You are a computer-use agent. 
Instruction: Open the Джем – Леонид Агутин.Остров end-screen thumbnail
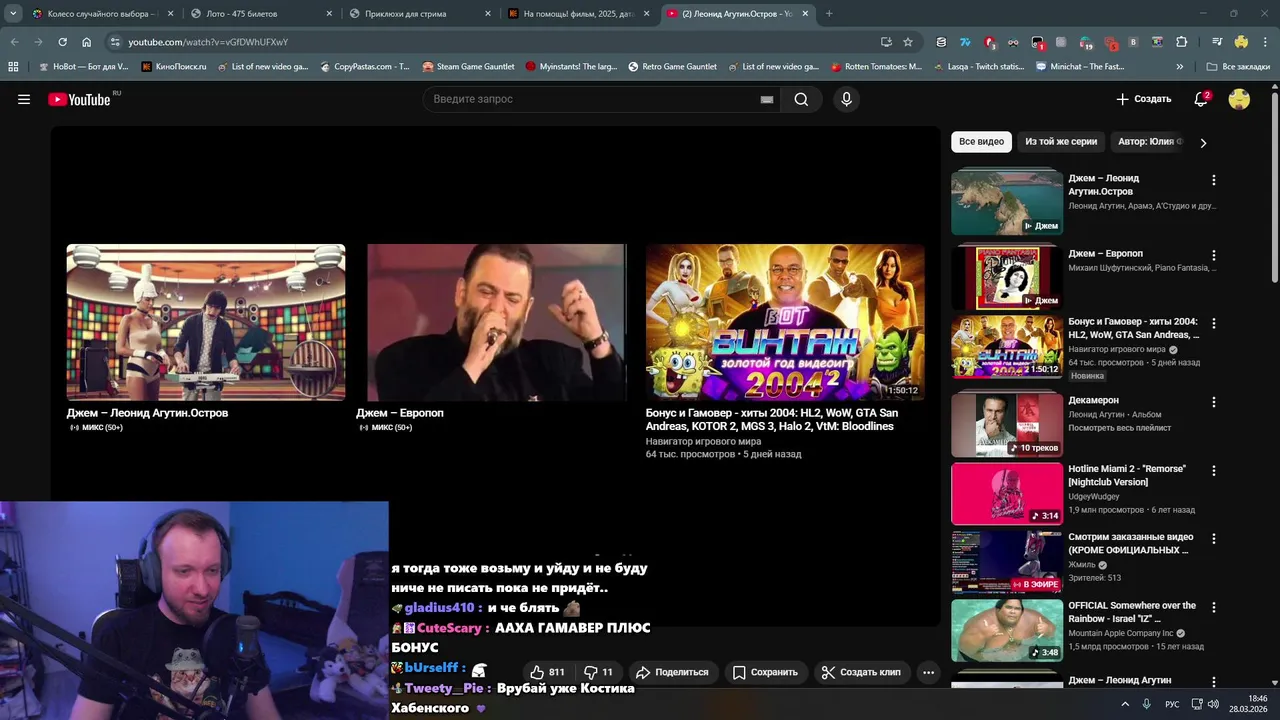[206, 322]
